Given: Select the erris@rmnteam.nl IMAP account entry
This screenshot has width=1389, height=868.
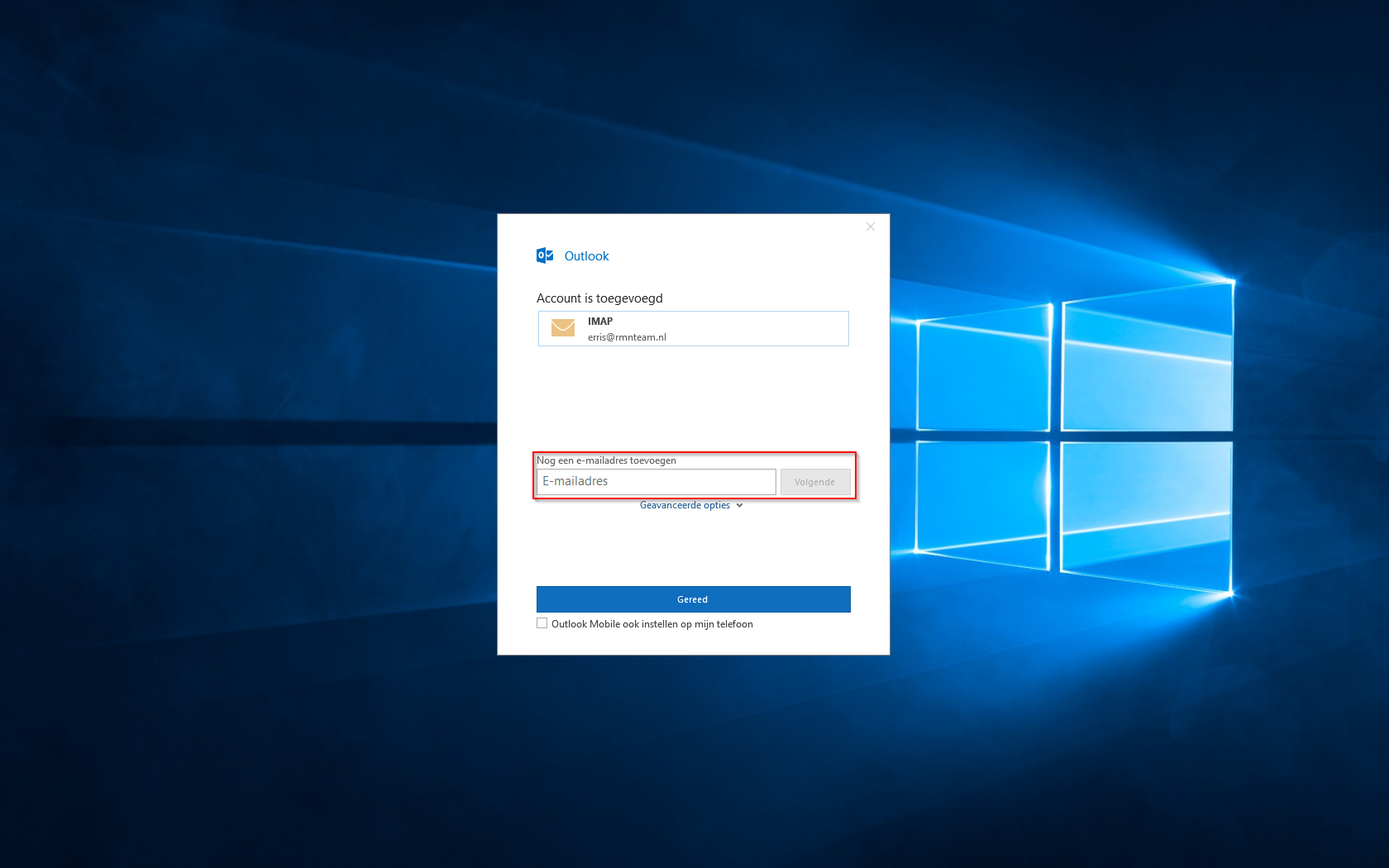Looking at the screenshot, I should click(x=693, y=328).
